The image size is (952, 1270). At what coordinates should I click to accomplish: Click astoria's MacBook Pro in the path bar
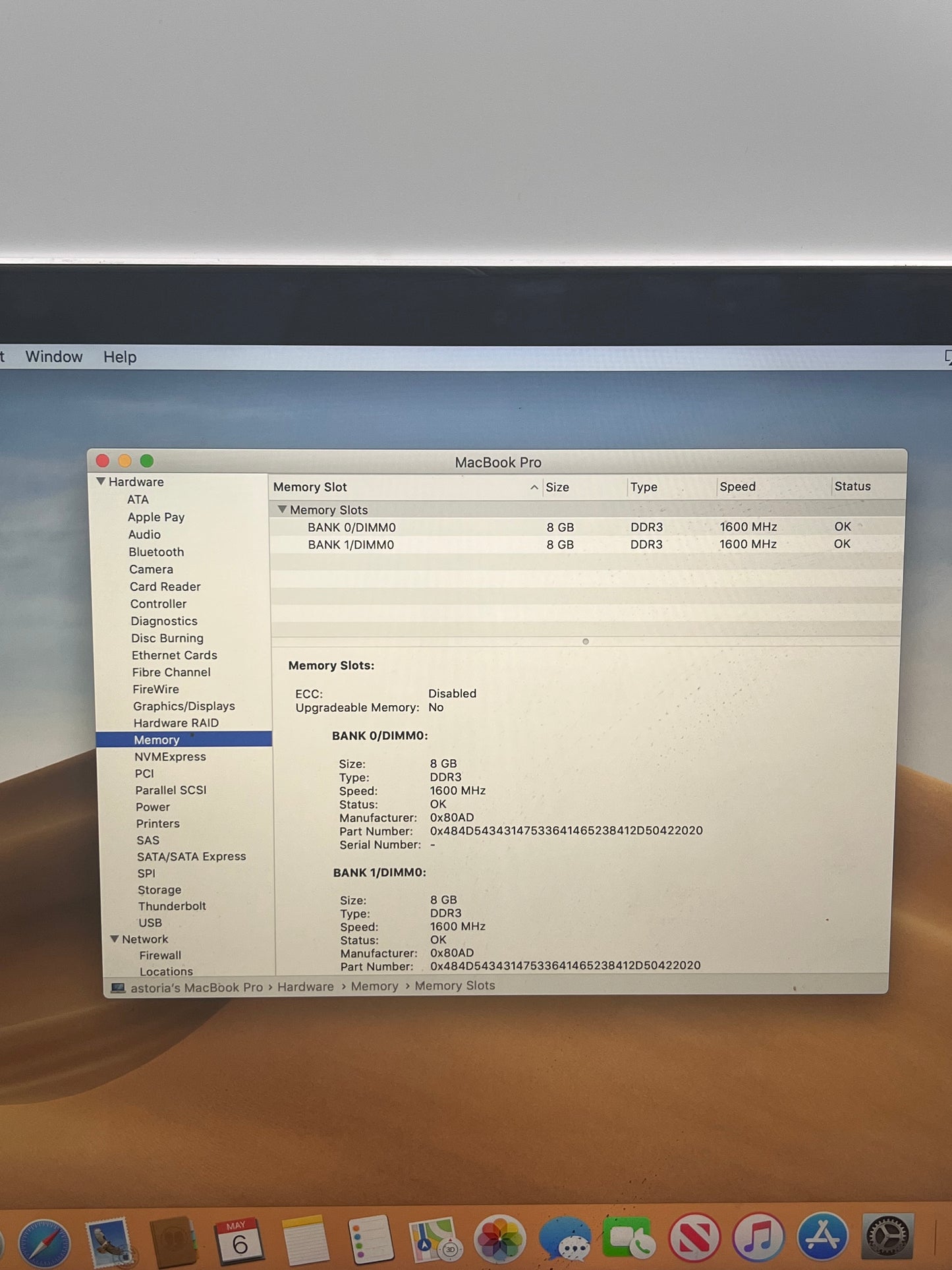196,987
